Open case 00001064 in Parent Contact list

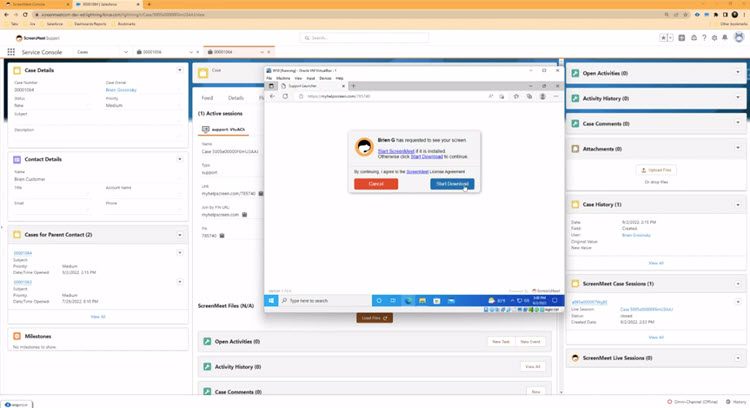point(22,253)
